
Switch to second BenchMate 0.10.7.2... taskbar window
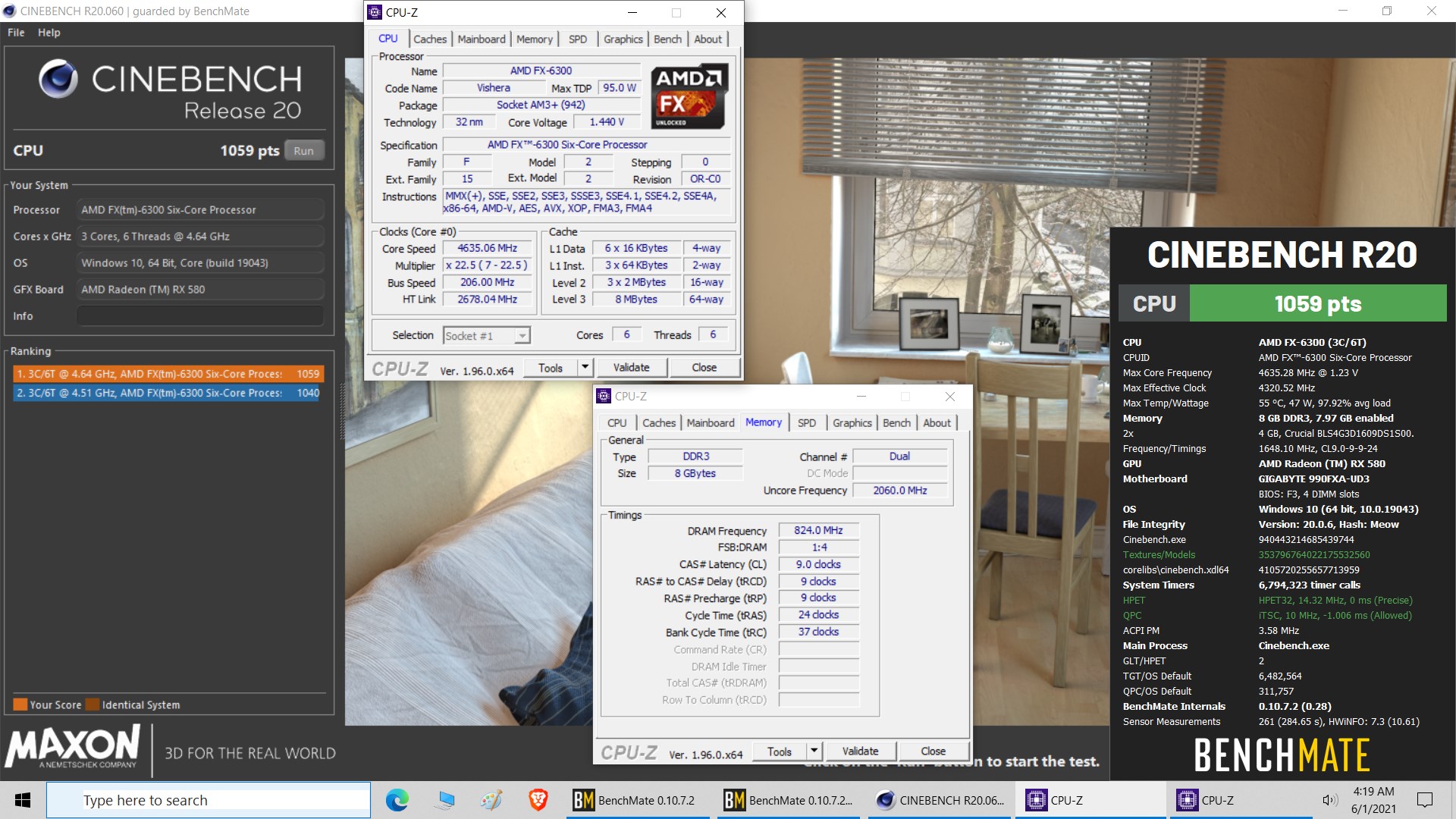(x=789, y=800)
